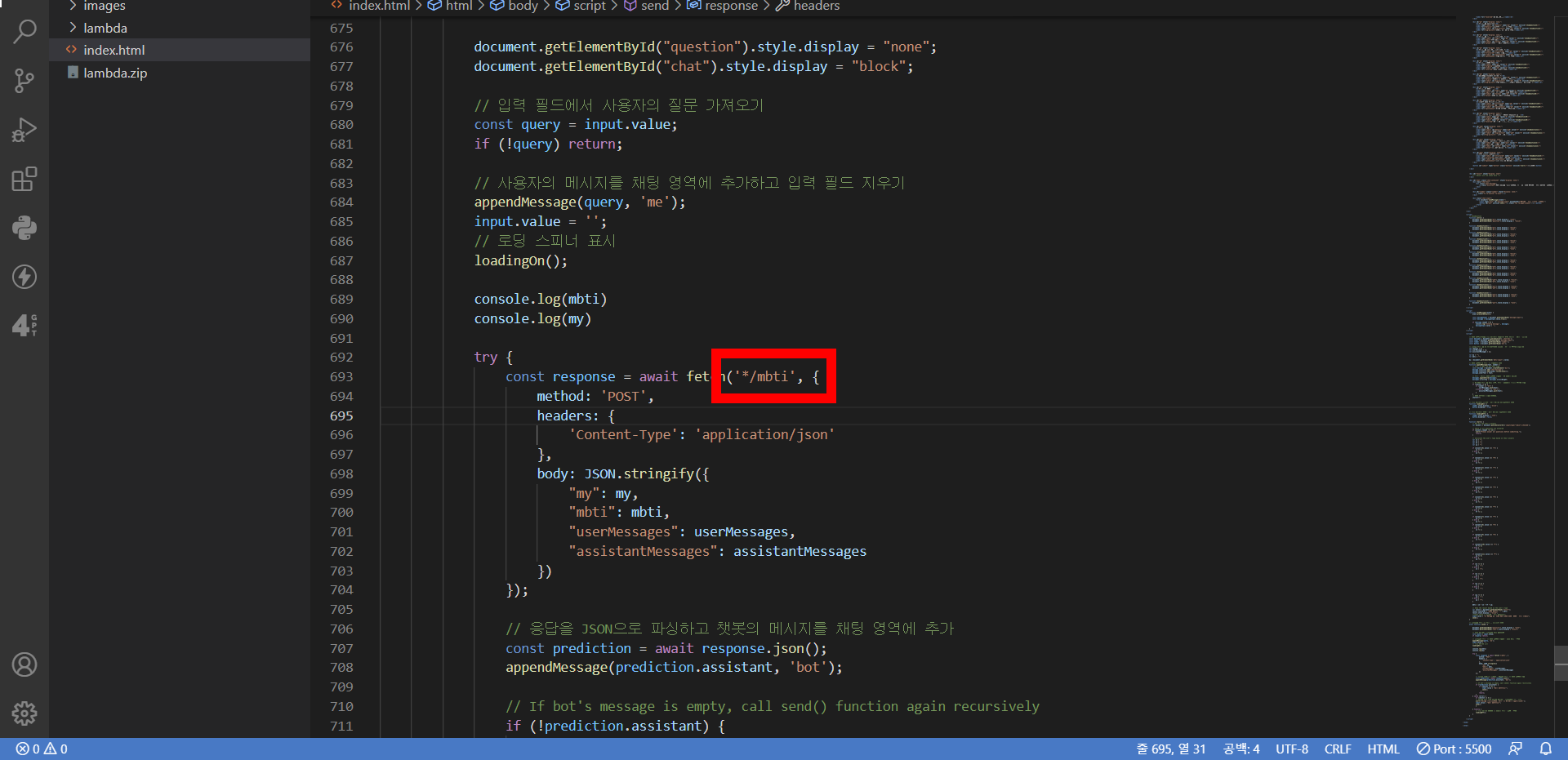The width and height of the screenshot is (1568, 760).
Task: Open notifications bell in status bar
Action: [x=1546, y=749]
